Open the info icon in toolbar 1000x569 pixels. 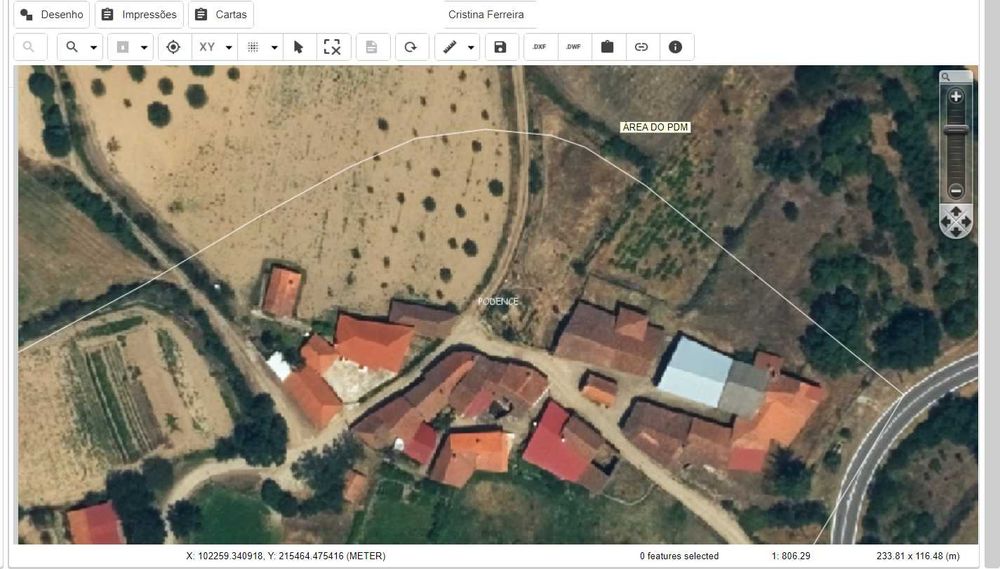675,47
